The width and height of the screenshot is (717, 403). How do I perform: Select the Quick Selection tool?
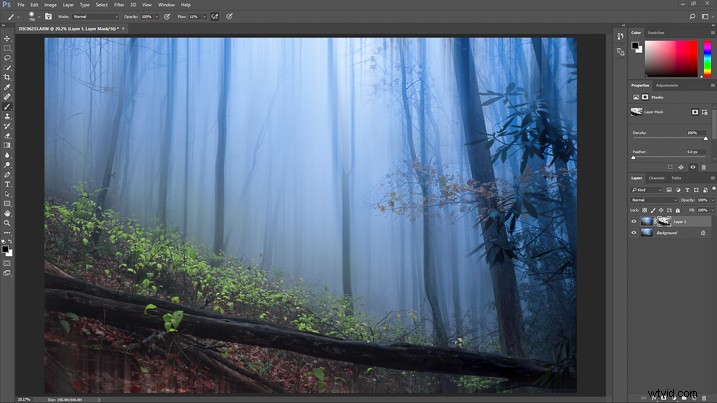pos(7,68)
